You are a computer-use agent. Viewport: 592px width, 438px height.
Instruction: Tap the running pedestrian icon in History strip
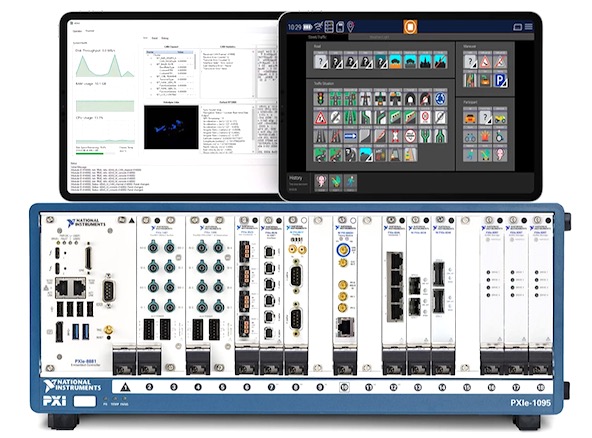351,183
